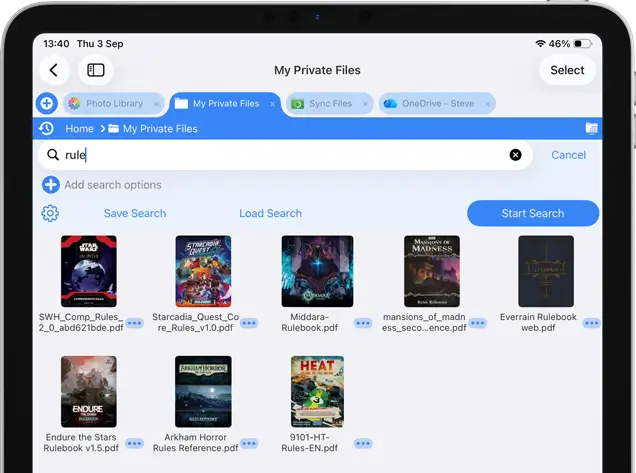636x473 pixels.
Task: Open more options for Arkham Horror Rules
Action: pos(249,443)
